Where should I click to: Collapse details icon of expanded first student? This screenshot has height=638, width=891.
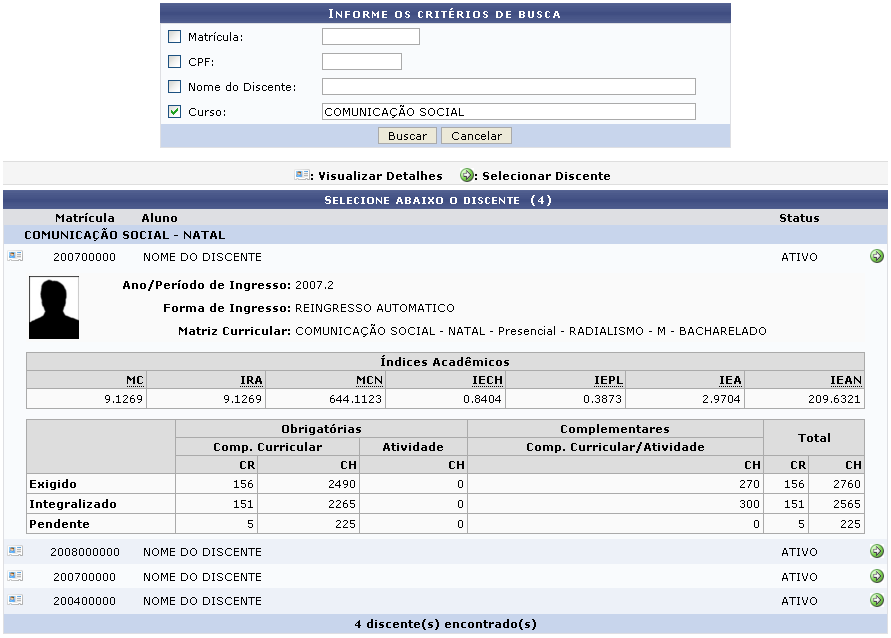[15, 256]
